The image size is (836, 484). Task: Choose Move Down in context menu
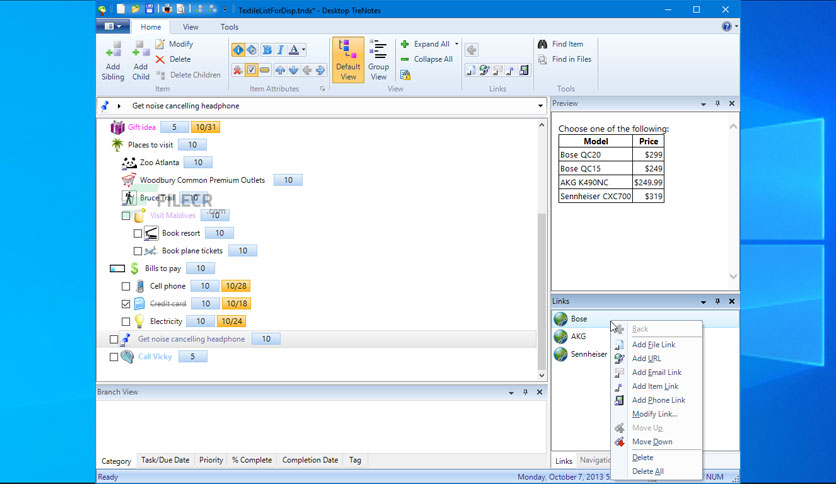[x=656, y=441]
